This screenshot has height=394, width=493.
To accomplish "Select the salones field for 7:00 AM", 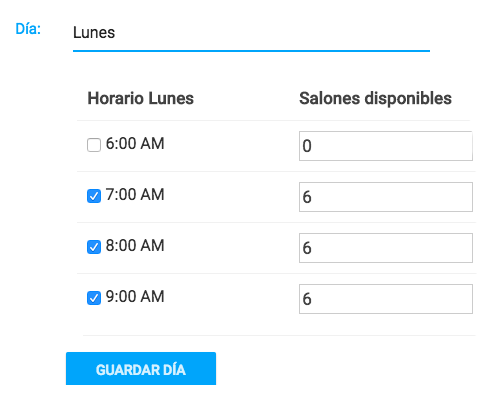I will point(386,197).
